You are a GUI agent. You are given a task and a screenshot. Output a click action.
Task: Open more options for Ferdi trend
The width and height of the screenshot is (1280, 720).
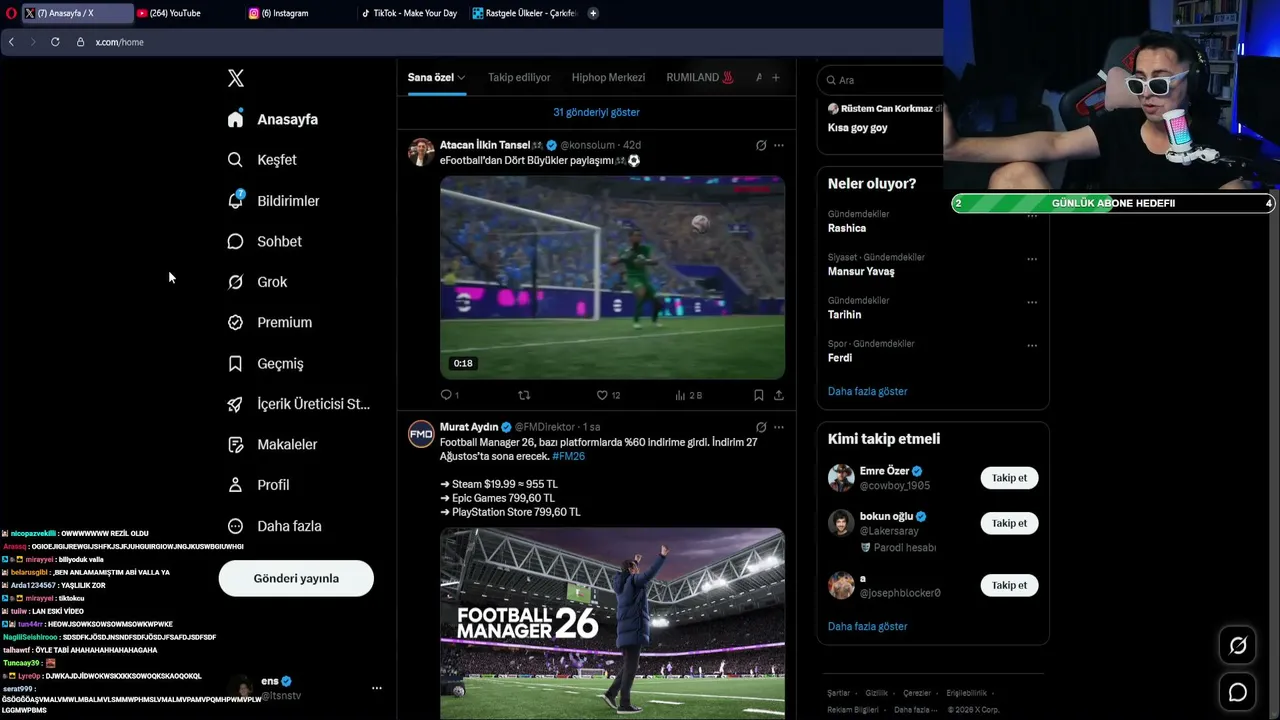click(1032, 346)
